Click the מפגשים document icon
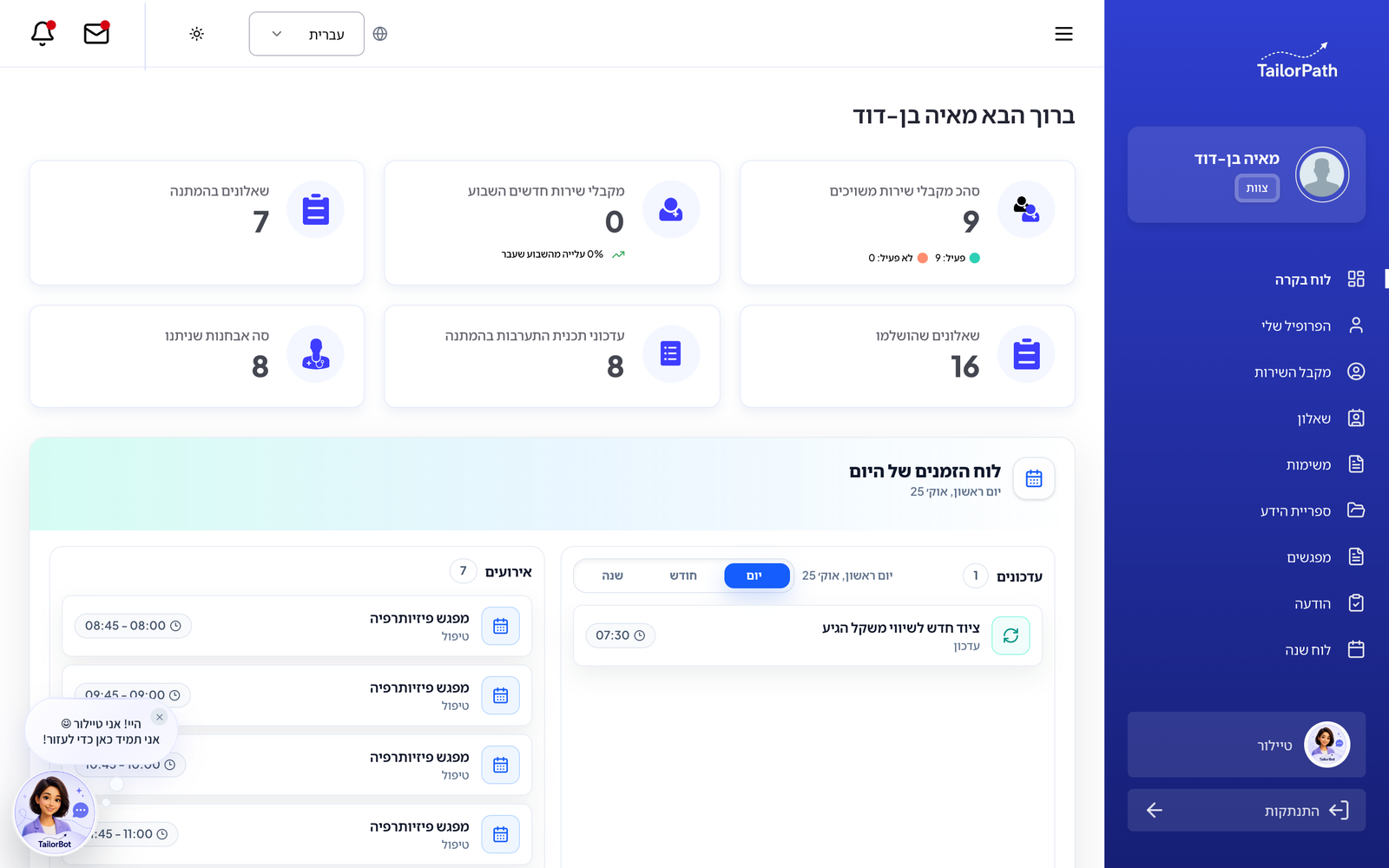This screenshot has width=1389, height=868. (1356, 556)
